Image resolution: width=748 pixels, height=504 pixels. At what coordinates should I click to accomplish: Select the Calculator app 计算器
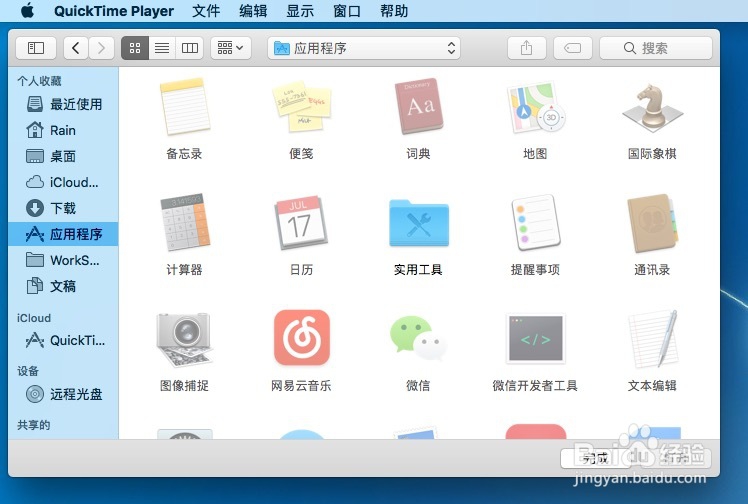(184, 222)
